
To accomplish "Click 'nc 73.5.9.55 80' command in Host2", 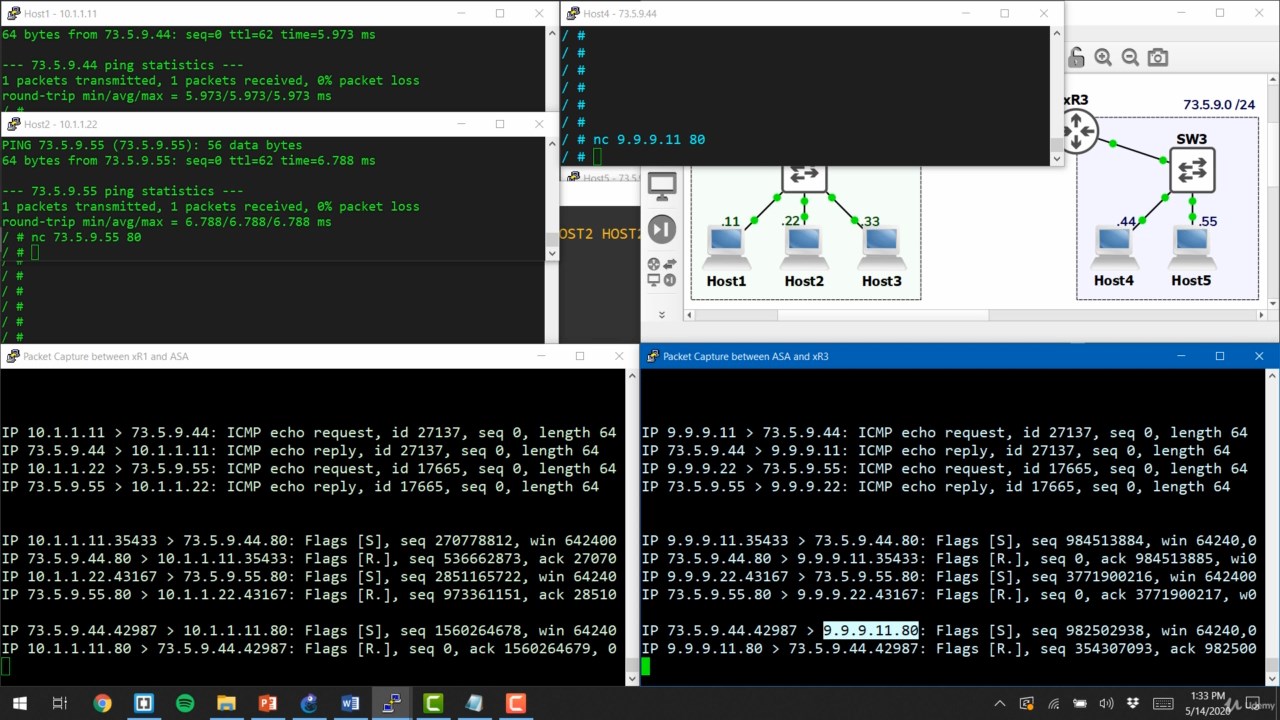I will (x=86, y=238).
